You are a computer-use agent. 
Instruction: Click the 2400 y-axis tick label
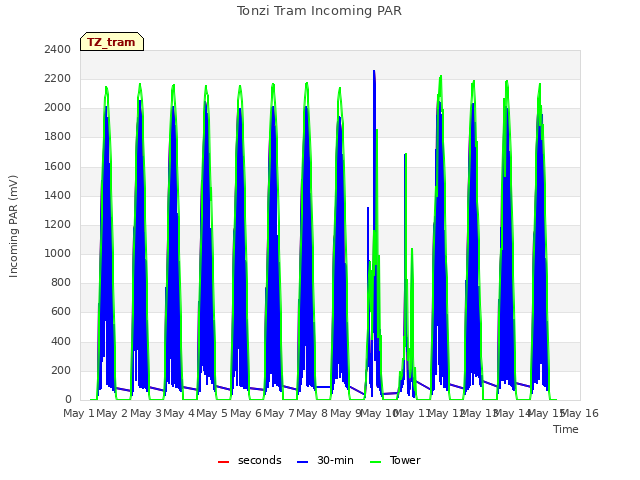tap(58, 49)
